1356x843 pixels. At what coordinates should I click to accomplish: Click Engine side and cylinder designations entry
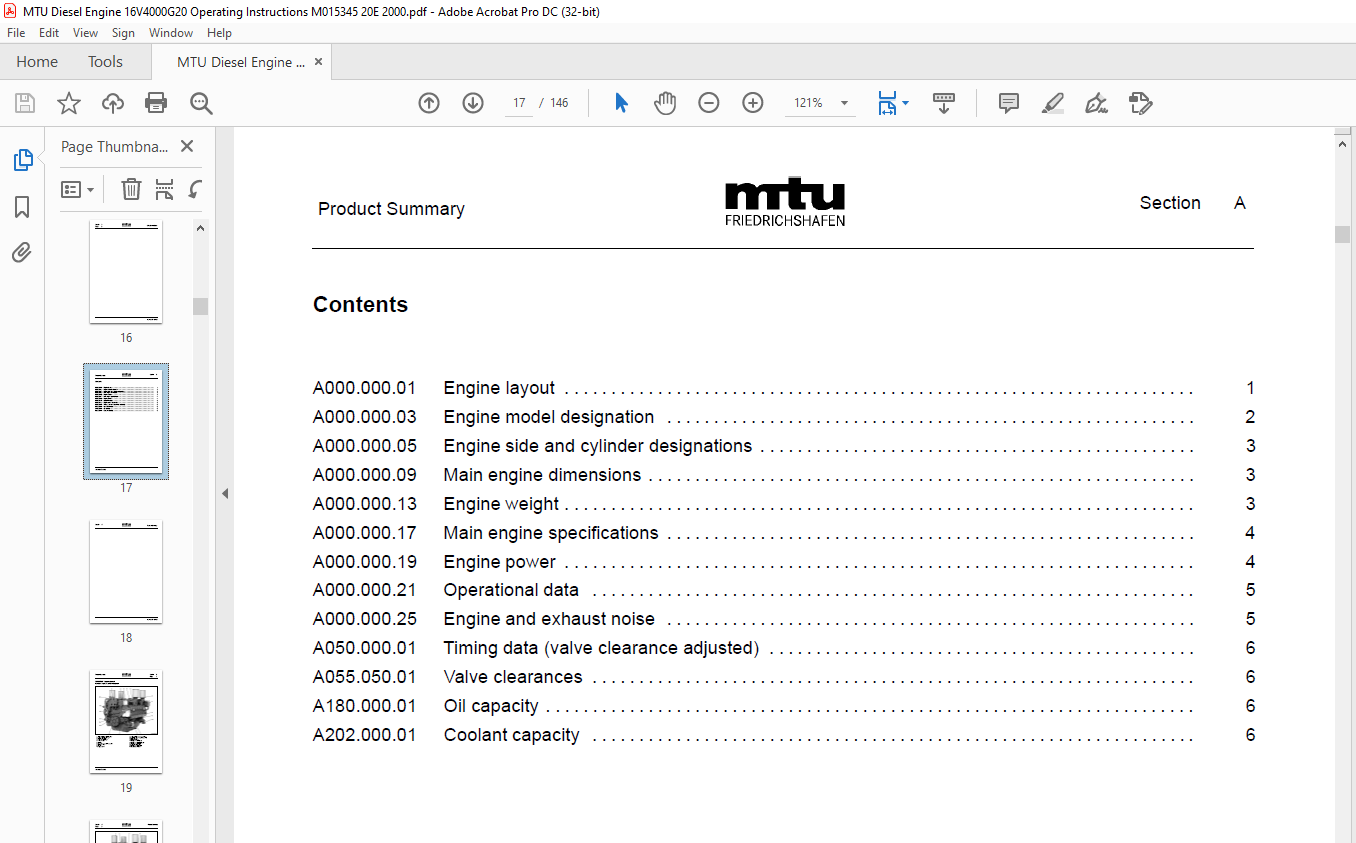784,446
